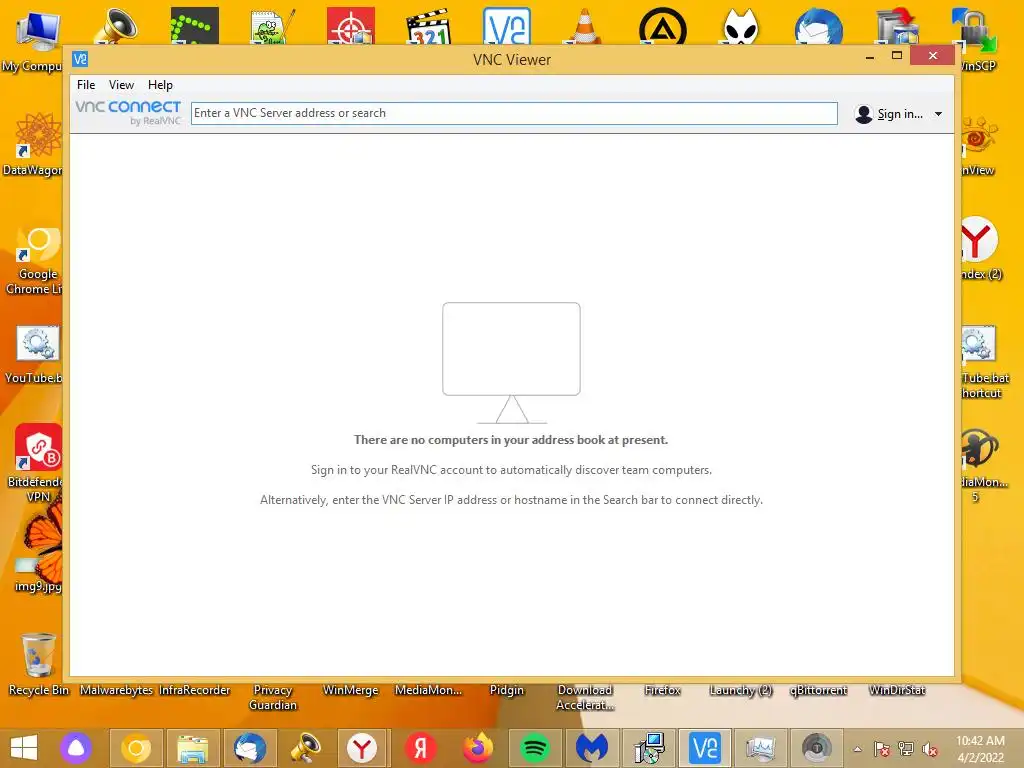Focus the VNC Server address search field
The image size is (1024, 768).
(x=514, y=113)
